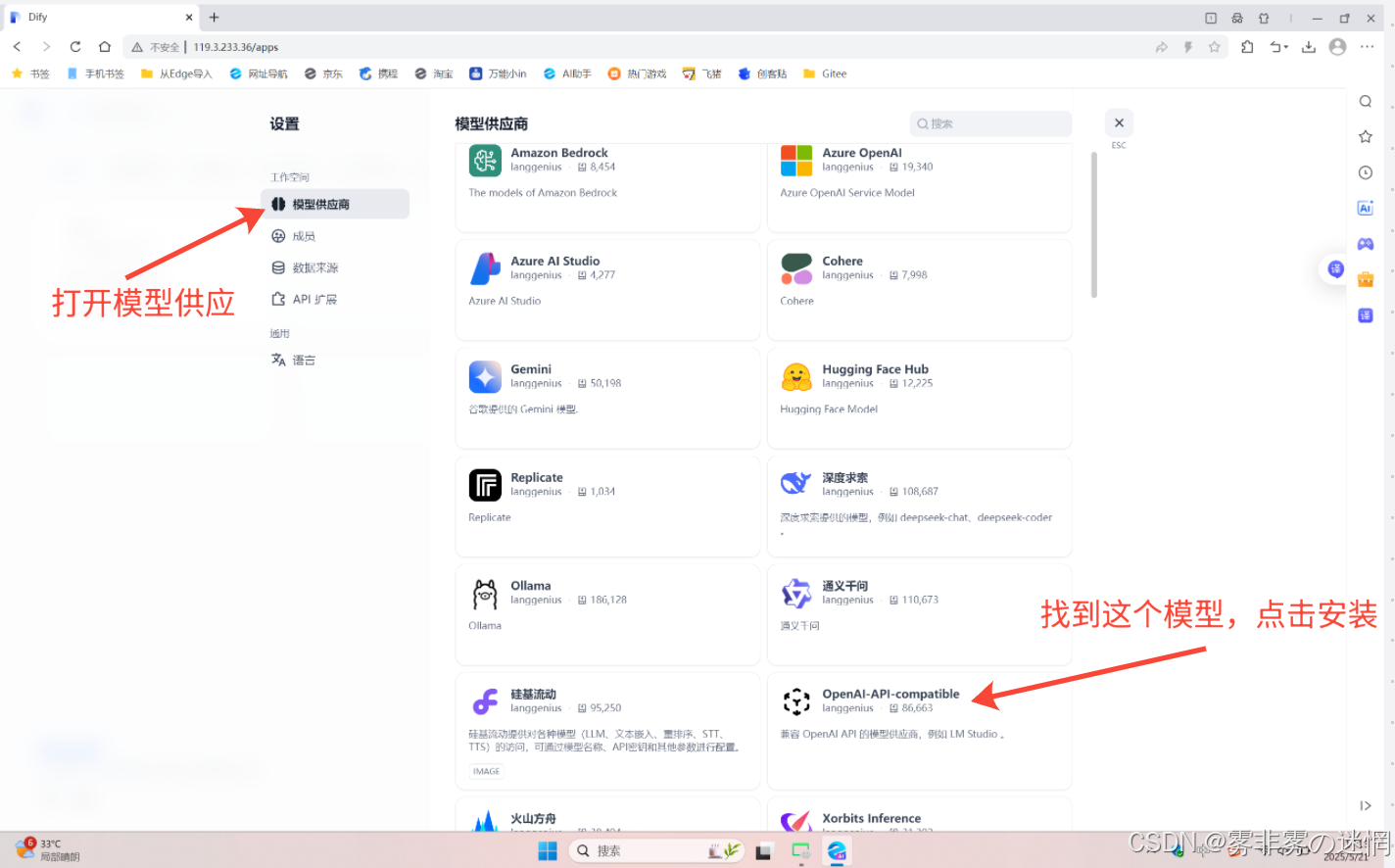Open the 成员 members section
The height and width of the screenshot is (868, 1395).
coord(293,236)
